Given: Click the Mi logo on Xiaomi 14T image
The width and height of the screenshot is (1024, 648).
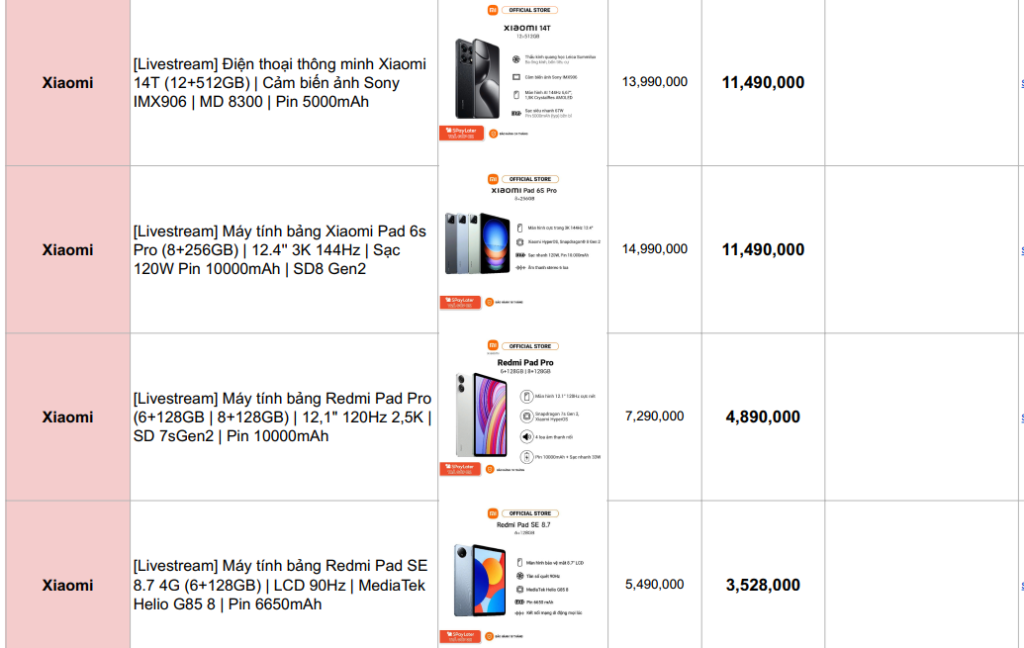Looking at the screenshot, I should [x=492, y=10].
